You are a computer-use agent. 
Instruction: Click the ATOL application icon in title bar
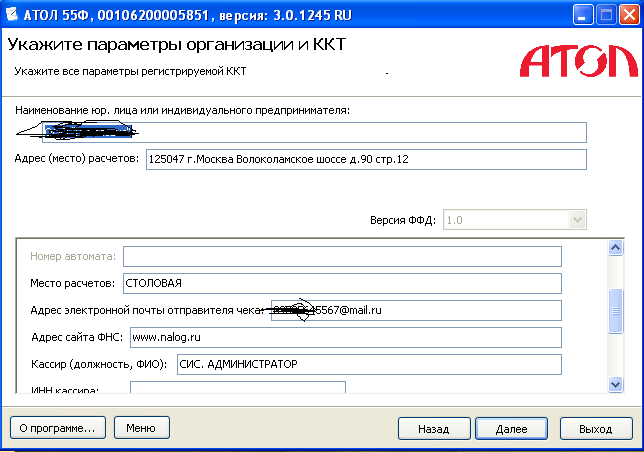12,15
